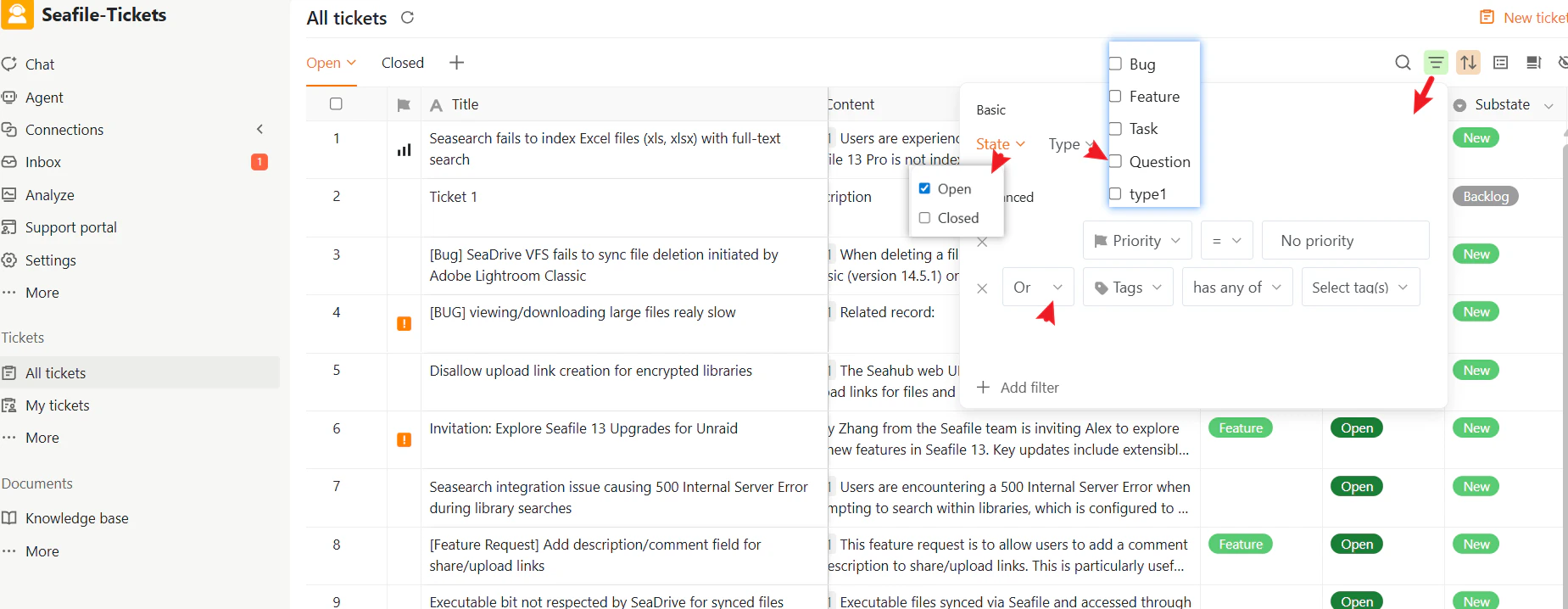Click the urgent priority icon in row 6

coord(404,439)
